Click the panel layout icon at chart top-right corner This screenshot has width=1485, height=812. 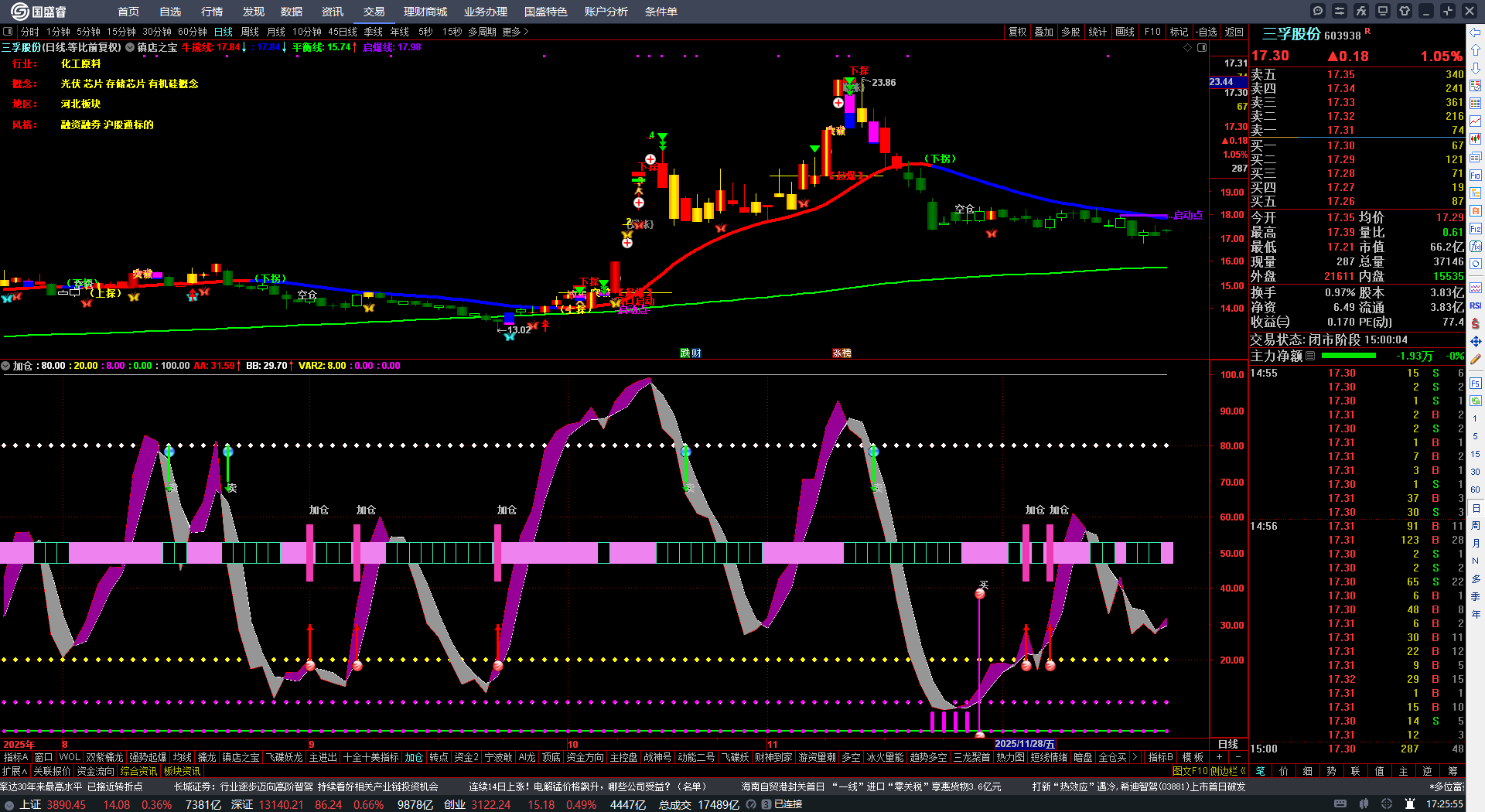1202,47
